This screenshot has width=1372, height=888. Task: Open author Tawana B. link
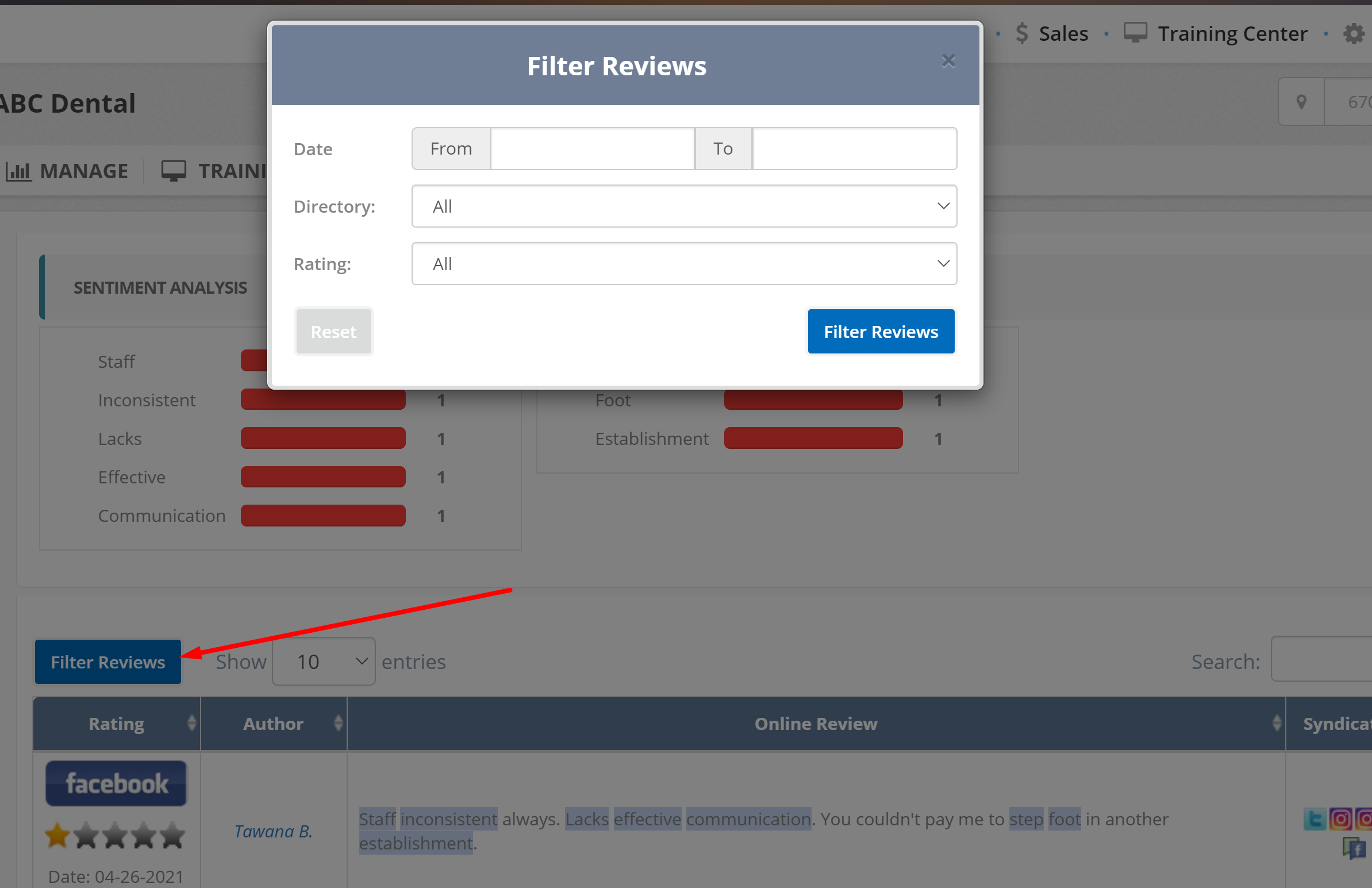tap(272, 832)
